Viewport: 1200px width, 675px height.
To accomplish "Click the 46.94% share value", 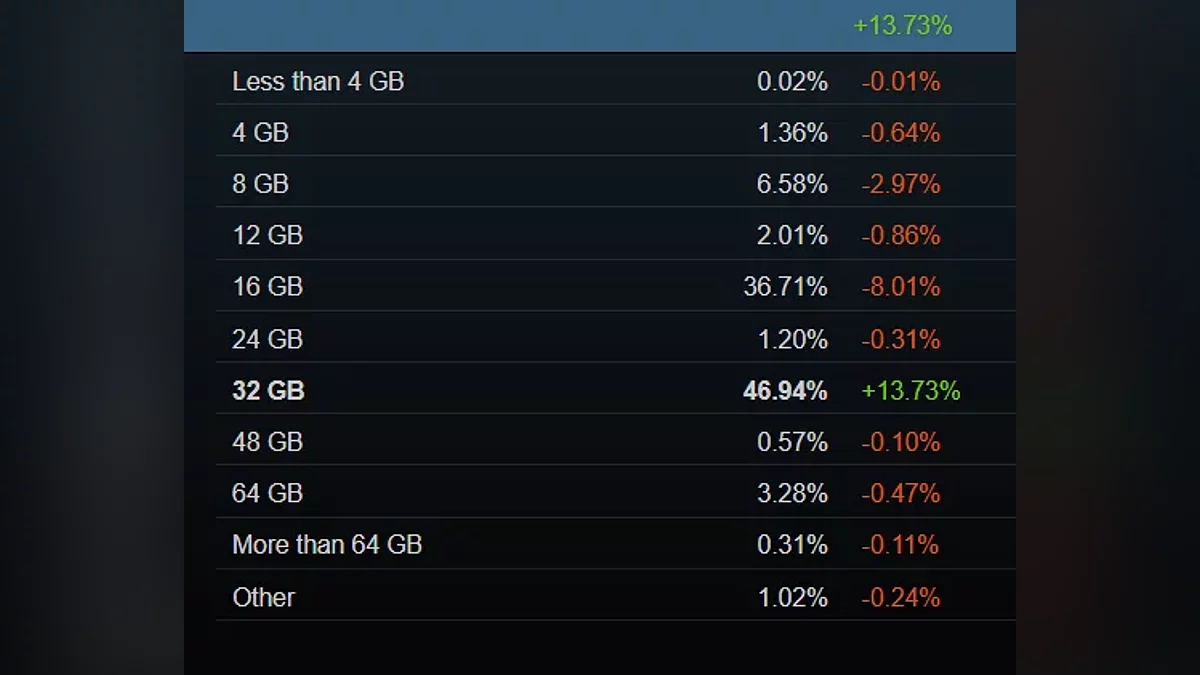I will (x=785, y=391).
